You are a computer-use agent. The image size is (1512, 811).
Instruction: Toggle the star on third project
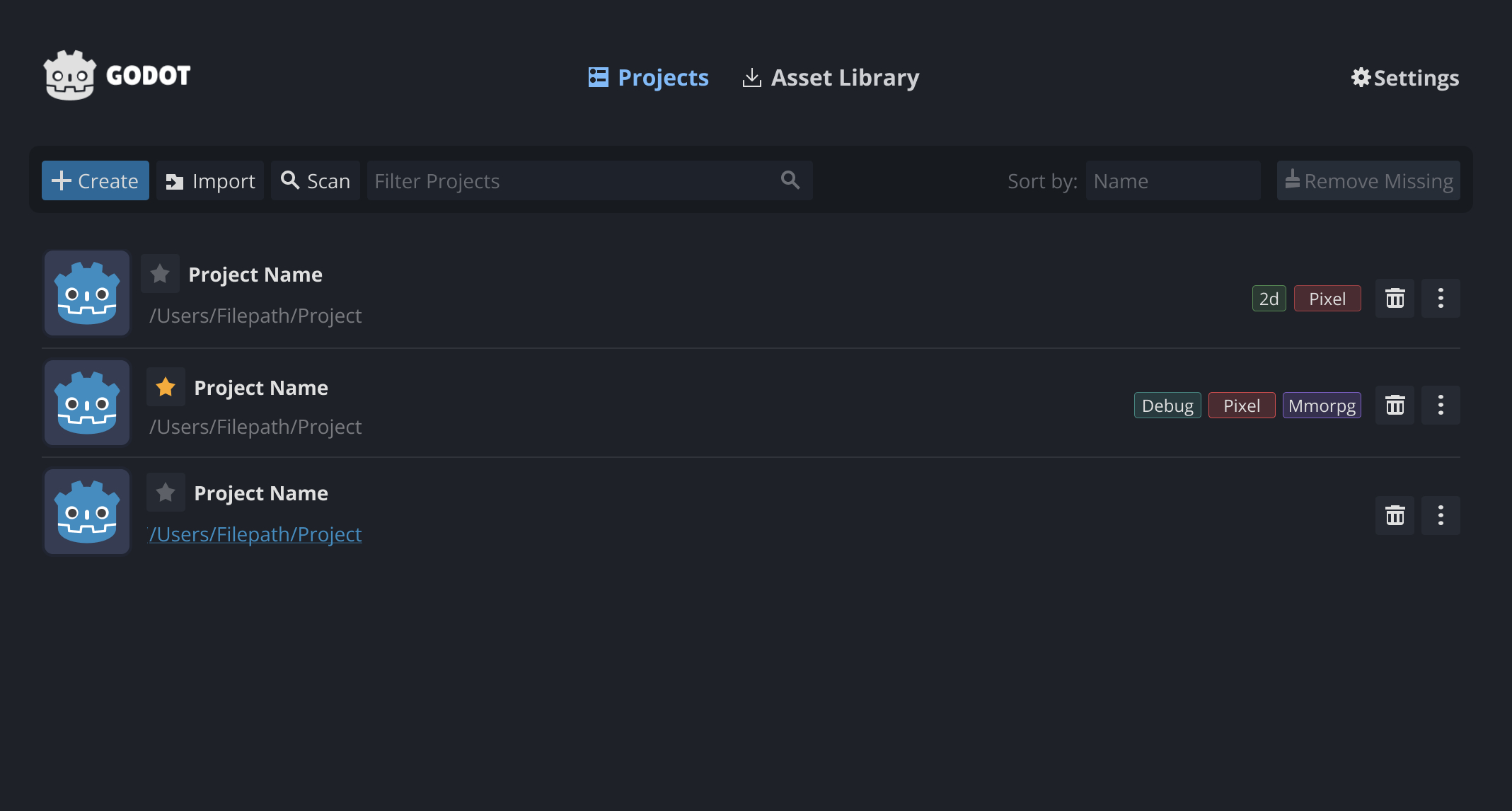coord(166,492)
